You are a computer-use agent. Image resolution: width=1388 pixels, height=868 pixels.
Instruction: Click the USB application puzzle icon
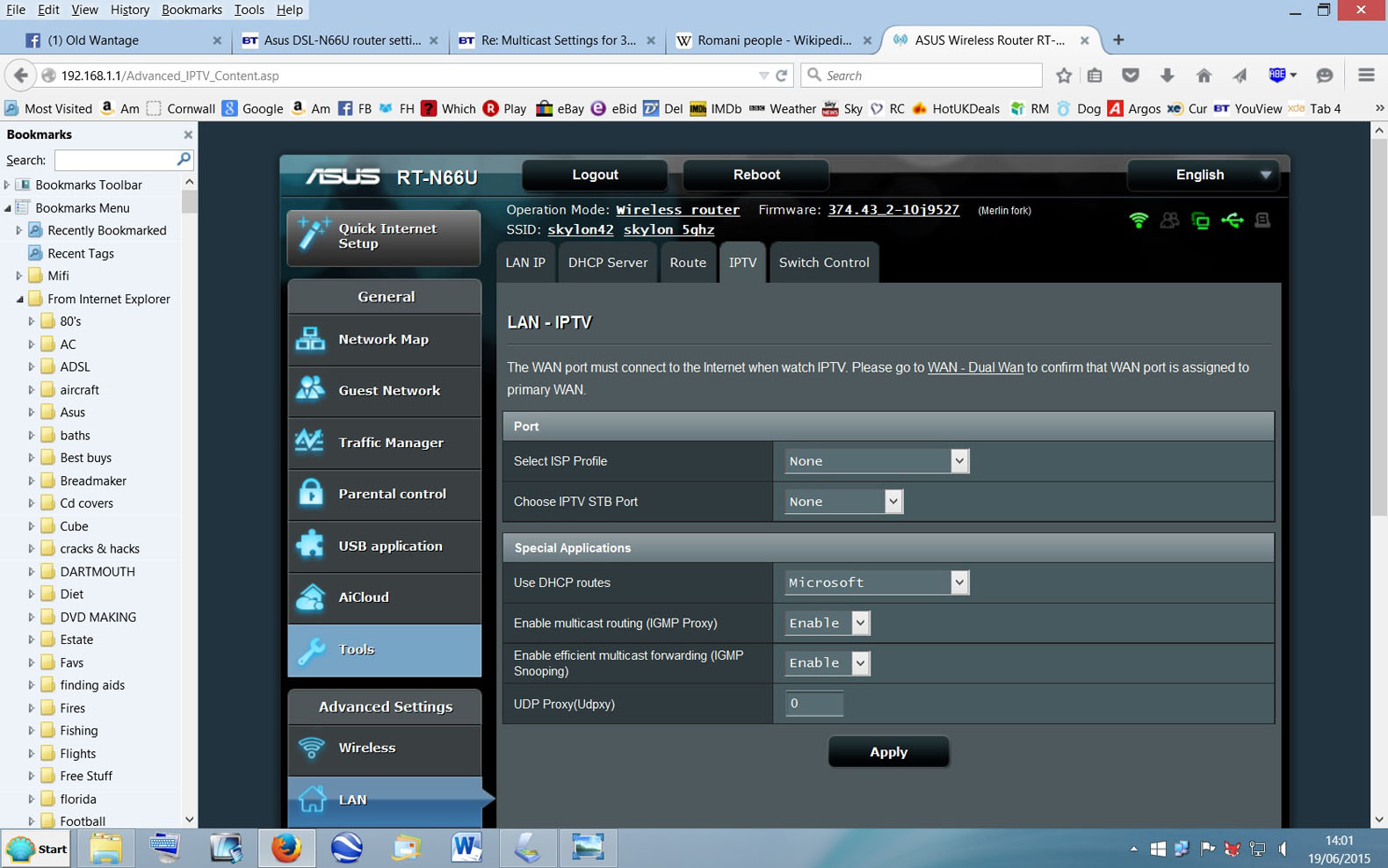pyautogui.click(x=310, y=546)
